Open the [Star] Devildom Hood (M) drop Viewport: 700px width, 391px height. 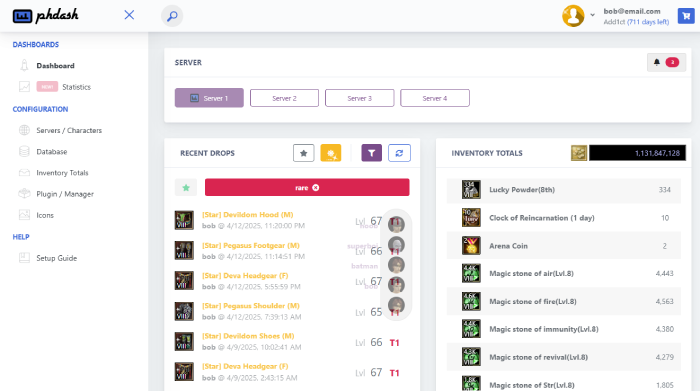247,215
